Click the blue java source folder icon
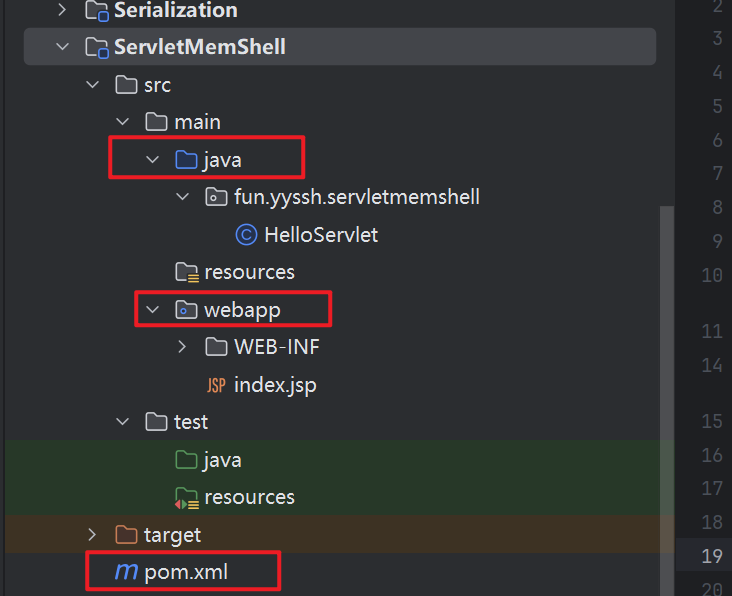 (x=186, y=160)
